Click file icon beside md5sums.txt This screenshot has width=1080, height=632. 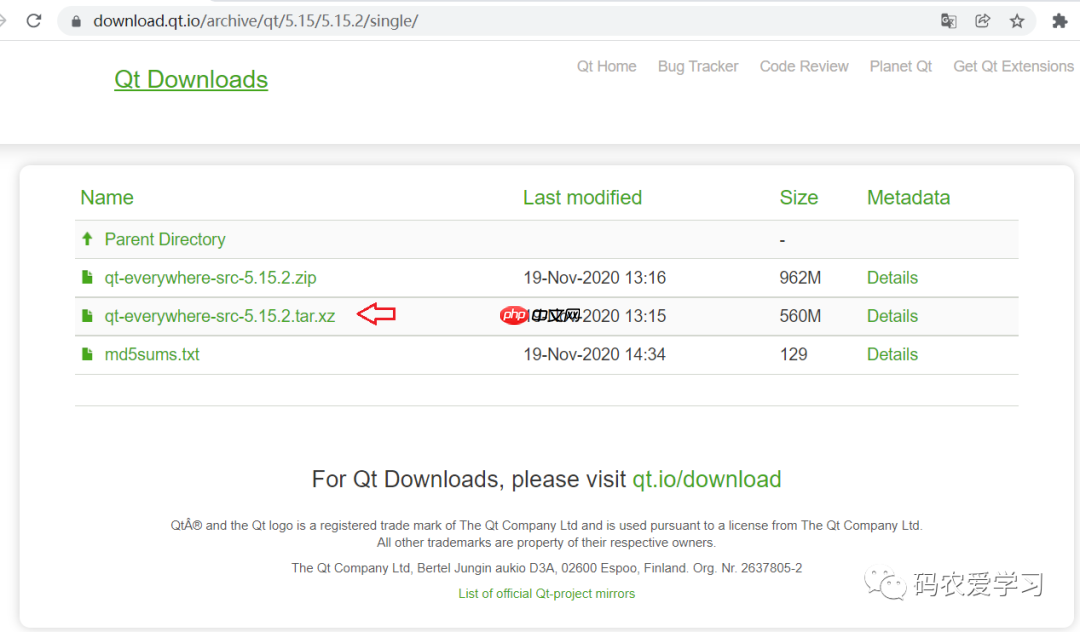[x=87, y=354]
